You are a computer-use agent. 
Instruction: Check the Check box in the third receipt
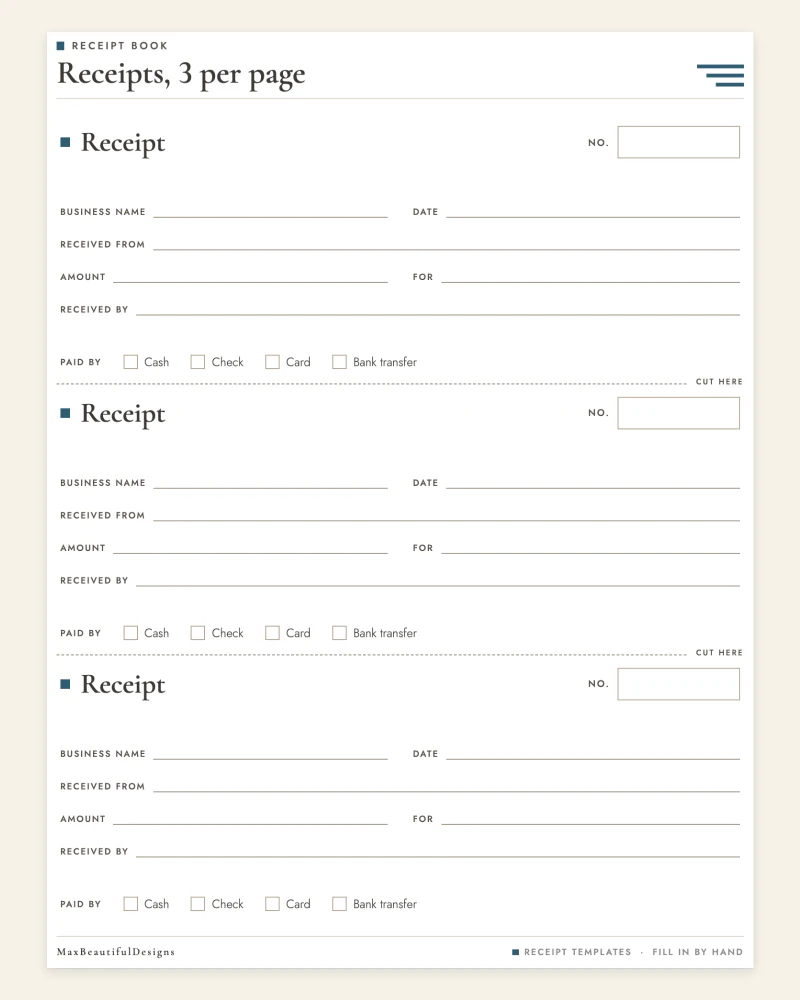[198, 904]
